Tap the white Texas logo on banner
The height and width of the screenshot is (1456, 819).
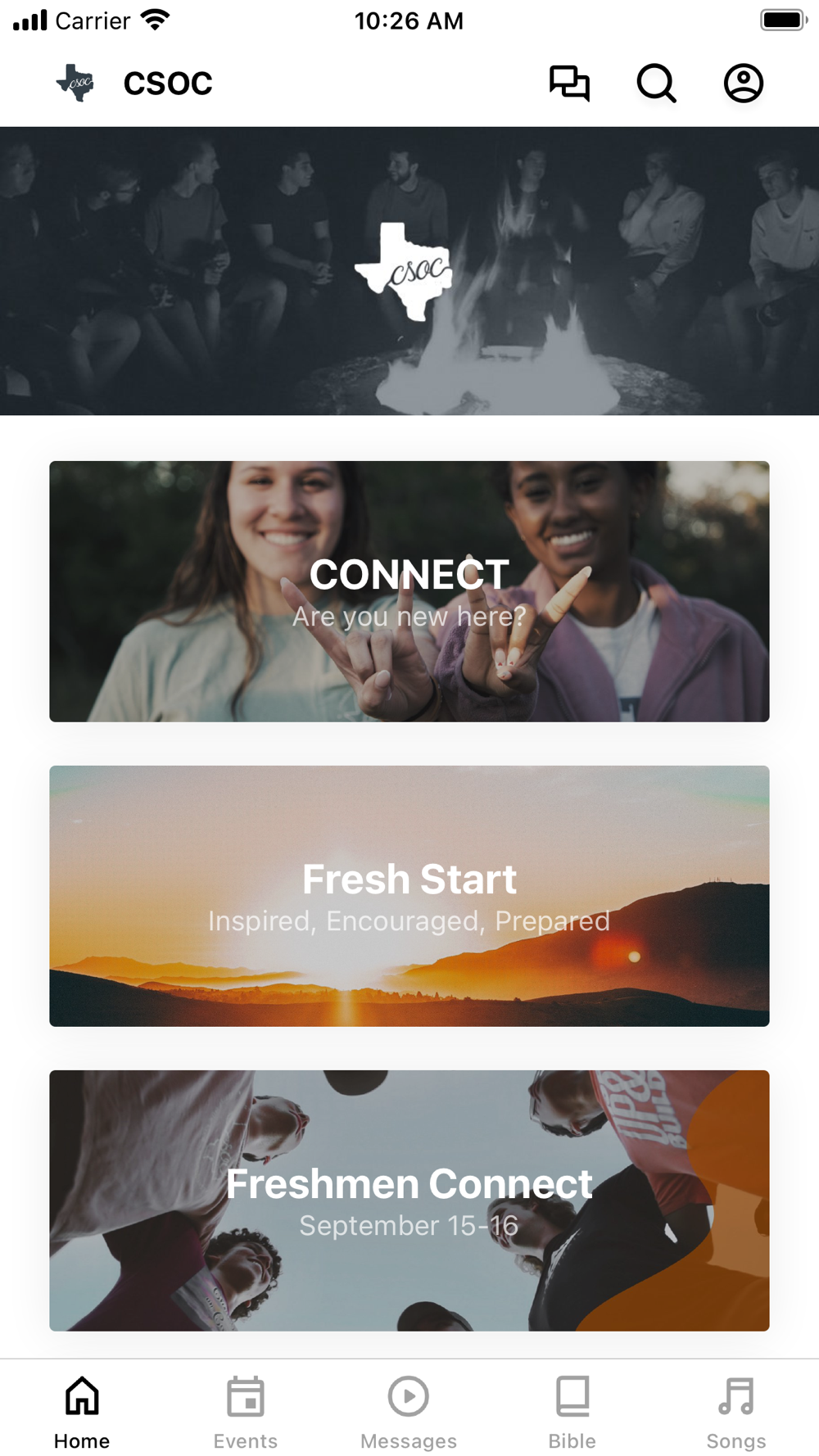tap(404, 271)
